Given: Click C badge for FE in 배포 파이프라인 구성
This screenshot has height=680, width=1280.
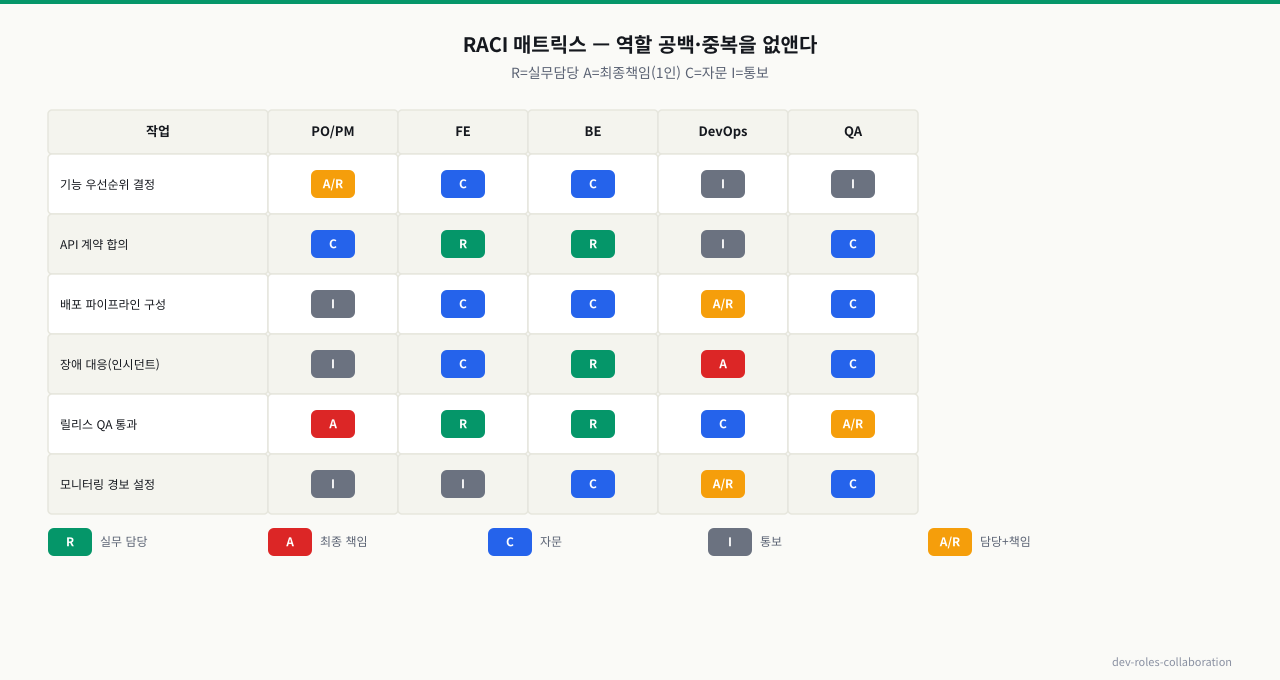Looking at the screenshot, I should click(463, 304).
